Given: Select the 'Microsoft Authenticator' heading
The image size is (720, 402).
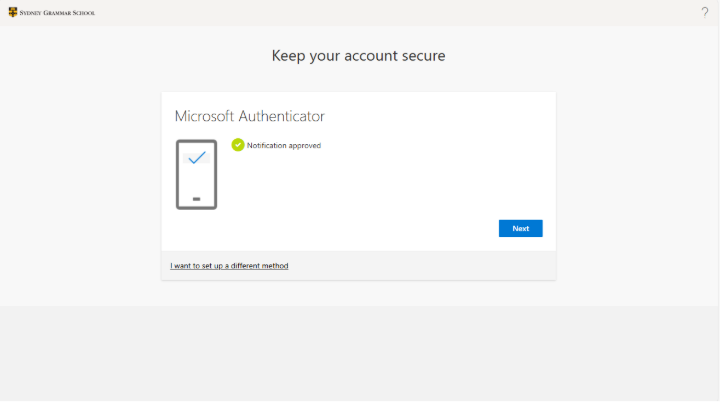Looking at the screenshot, I should [249, 116].
